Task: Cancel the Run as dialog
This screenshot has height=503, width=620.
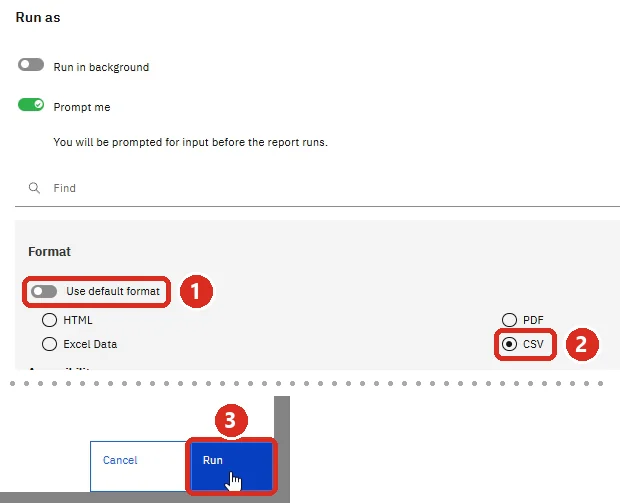Action: pos(140,467)
